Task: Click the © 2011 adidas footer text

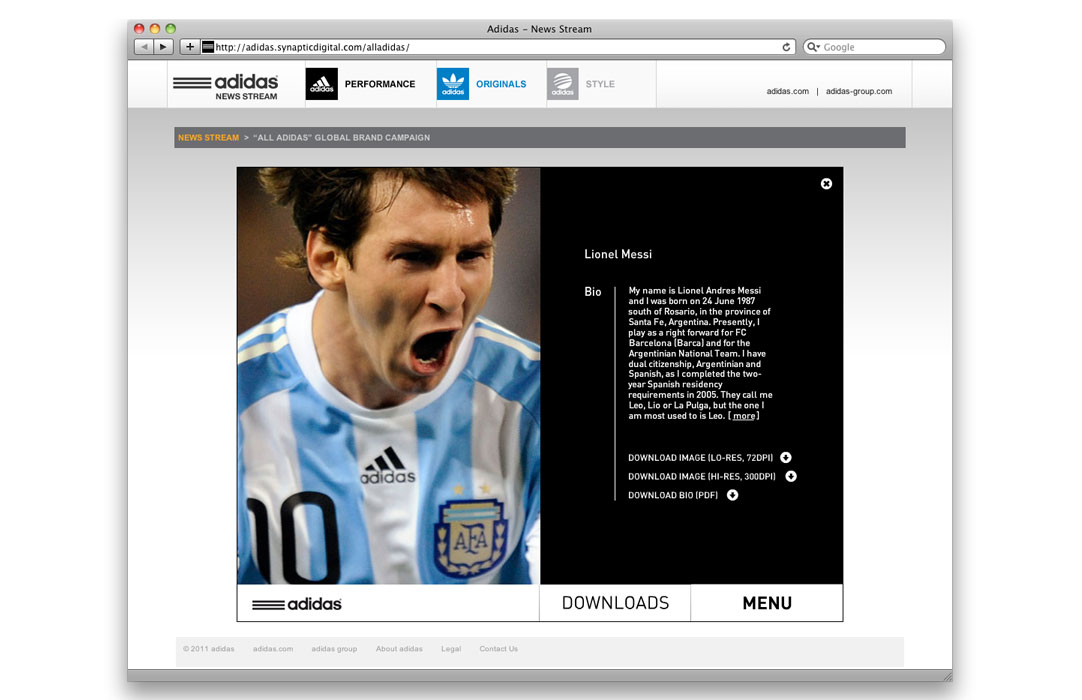Action: coord(208,649)
